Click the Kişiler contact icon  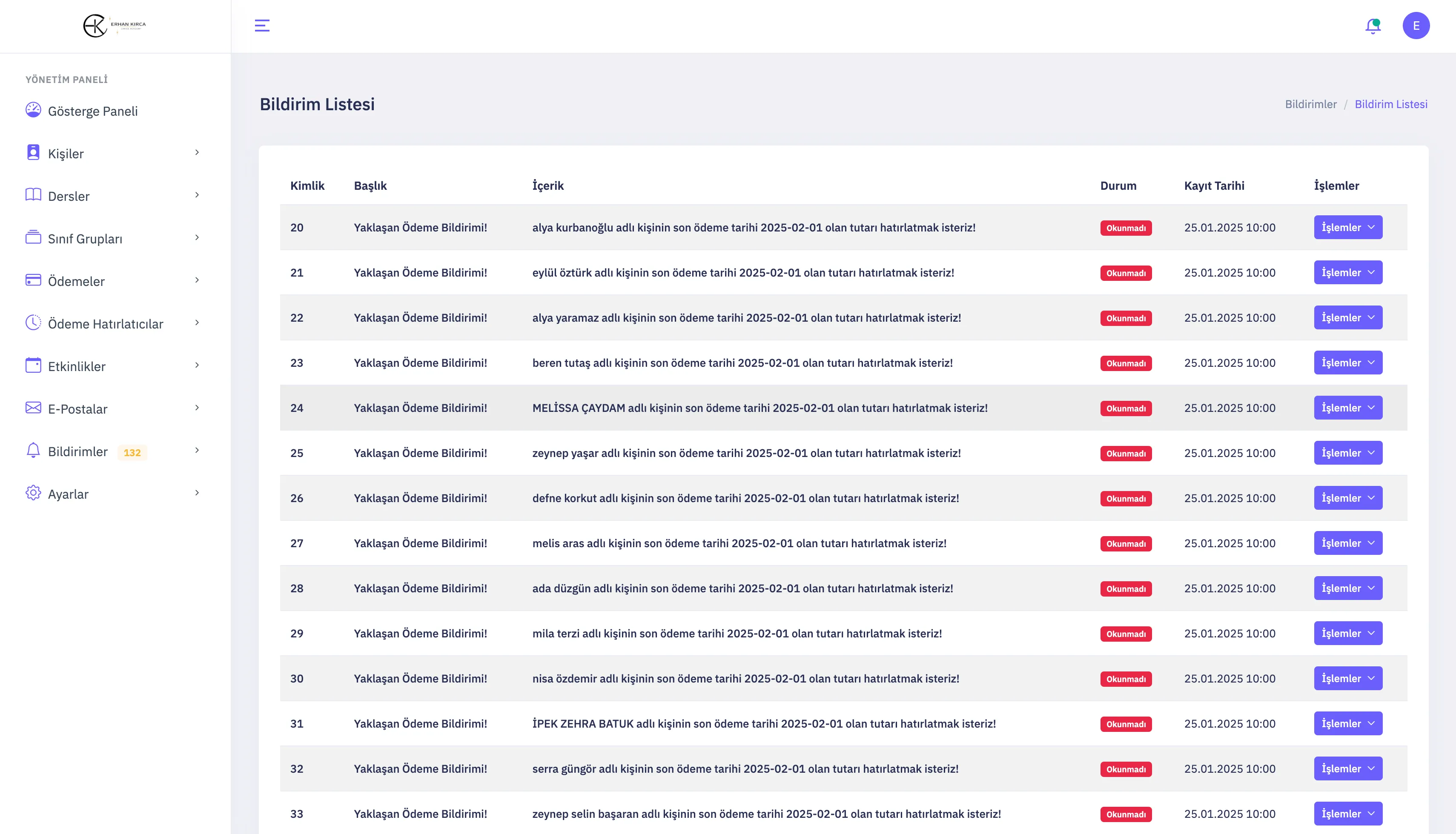(33, 152)
